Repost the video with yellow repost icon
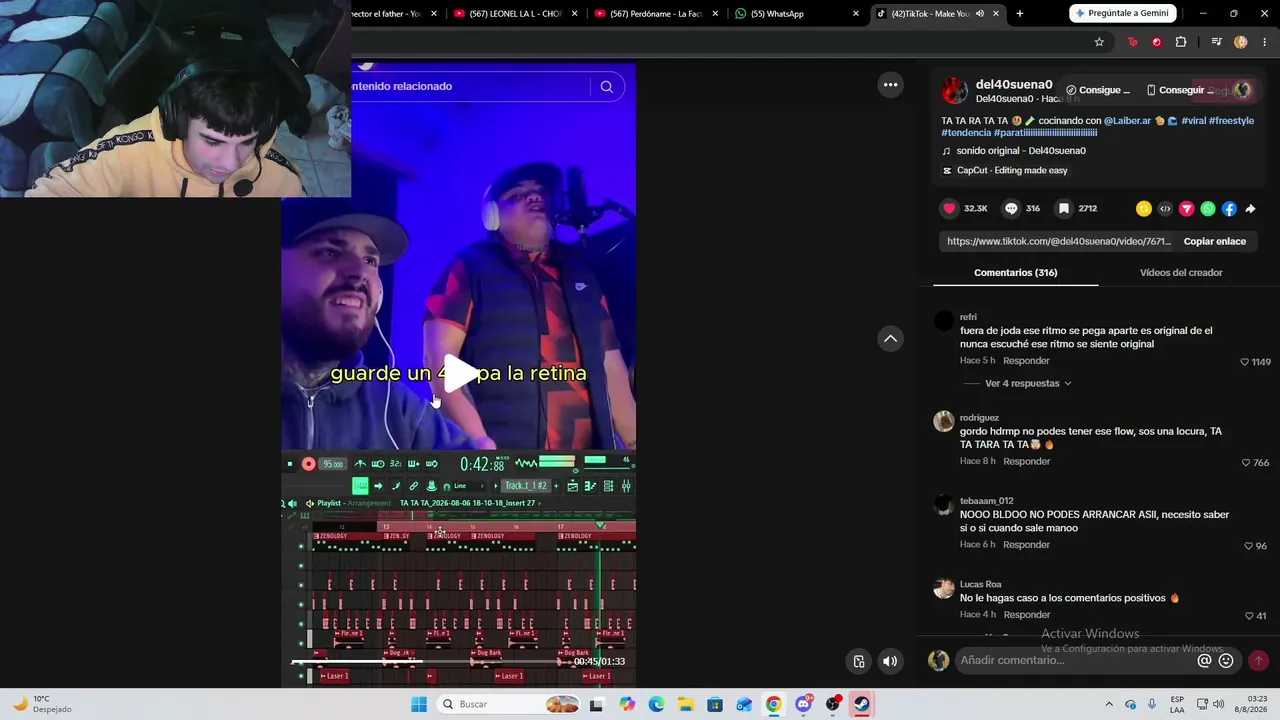The height and width of the screenshot is (720, 1280). click(1144, 209)
